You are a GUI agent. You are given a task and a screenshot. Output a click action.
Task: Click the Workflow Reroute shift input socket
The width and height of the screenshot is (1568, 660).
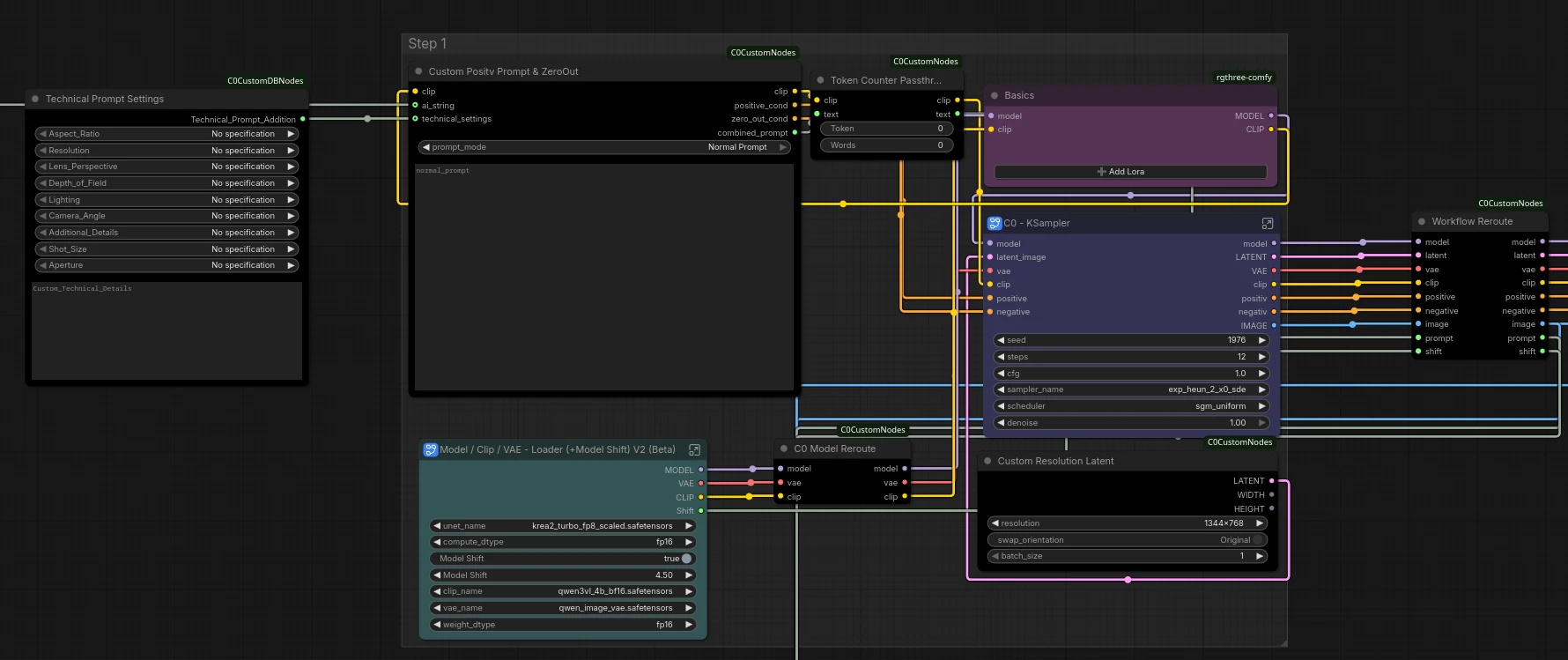point(1418,352)
